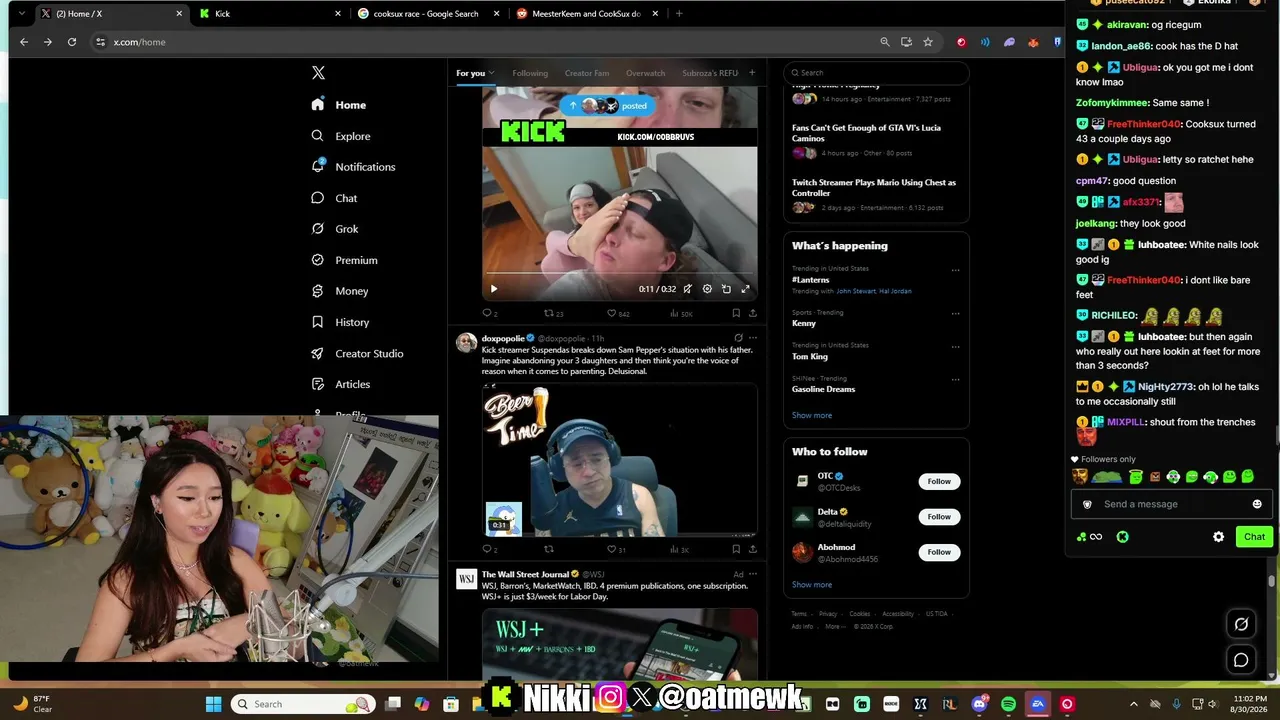Click the Send a message chat field
Screen dimensions: 1280x720
click(x=1171, y=504)
